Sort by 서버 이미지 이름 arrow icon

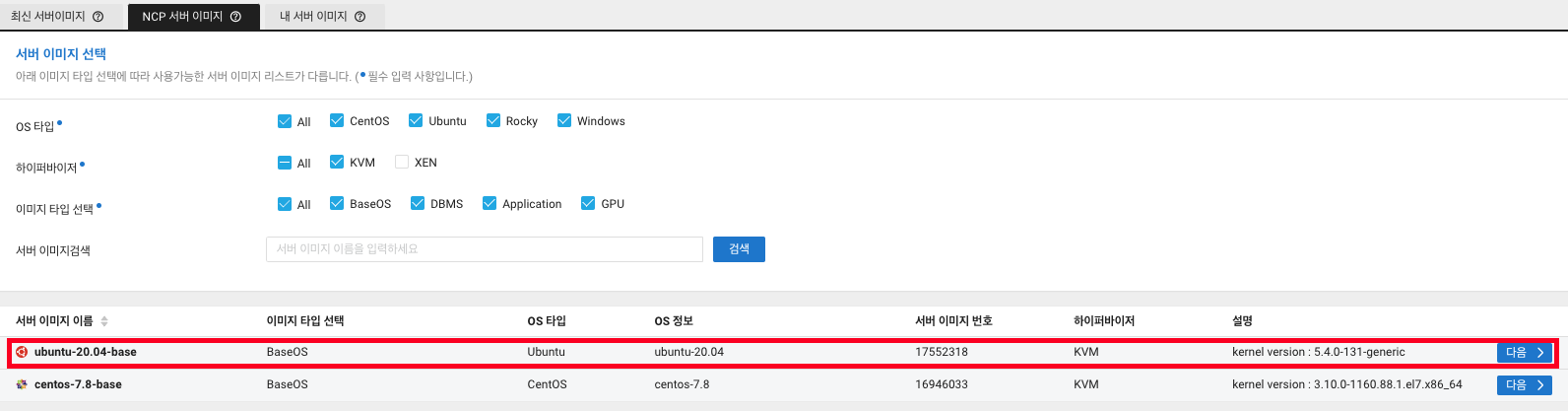pos(104,321)
